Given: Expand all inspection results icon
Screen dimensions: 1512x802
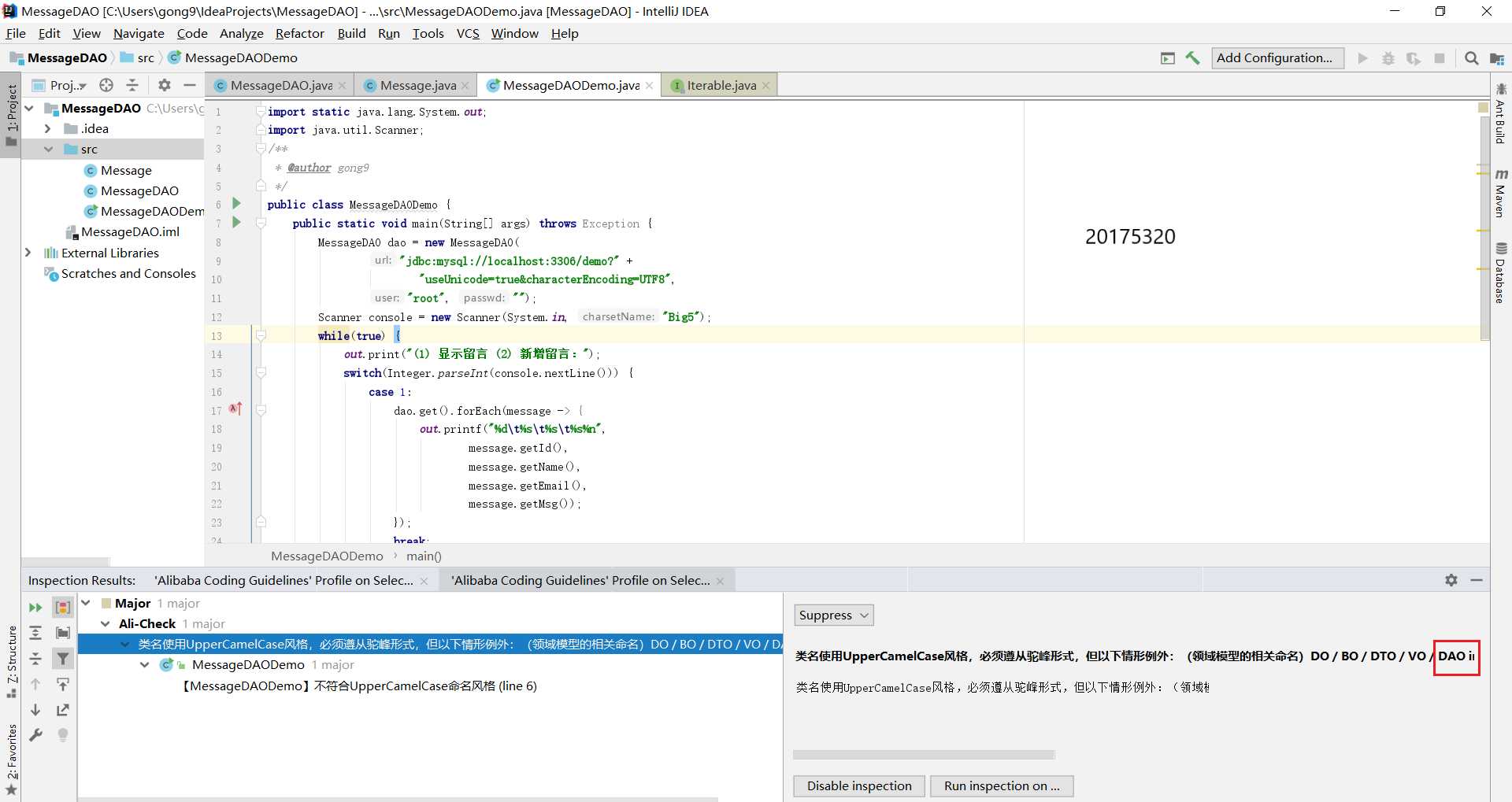Looking at the screenshot, I should pos(35,633).
